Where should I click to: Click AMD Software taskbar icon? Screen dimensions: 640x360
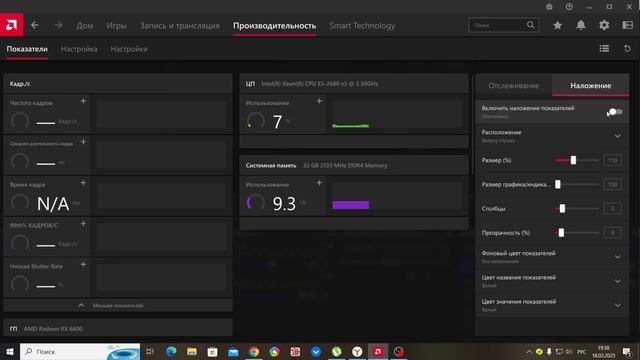pos(378,351)
